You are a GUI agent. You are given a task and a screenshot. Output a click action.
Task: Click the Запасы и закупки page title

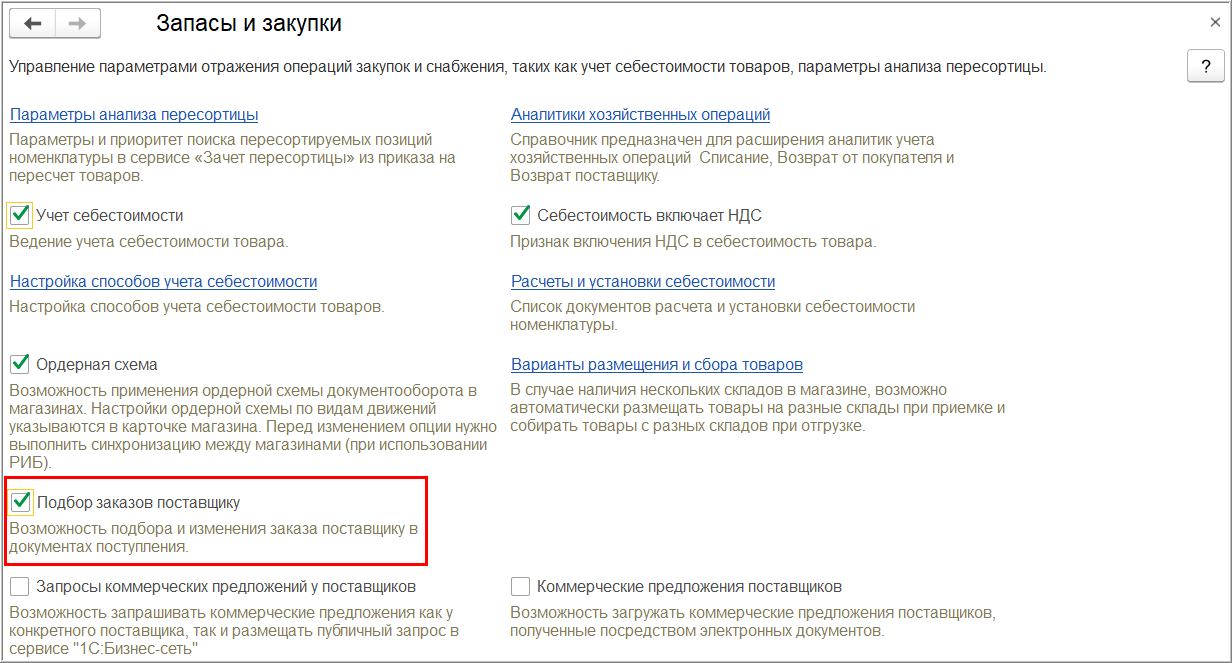pos(256,23)
